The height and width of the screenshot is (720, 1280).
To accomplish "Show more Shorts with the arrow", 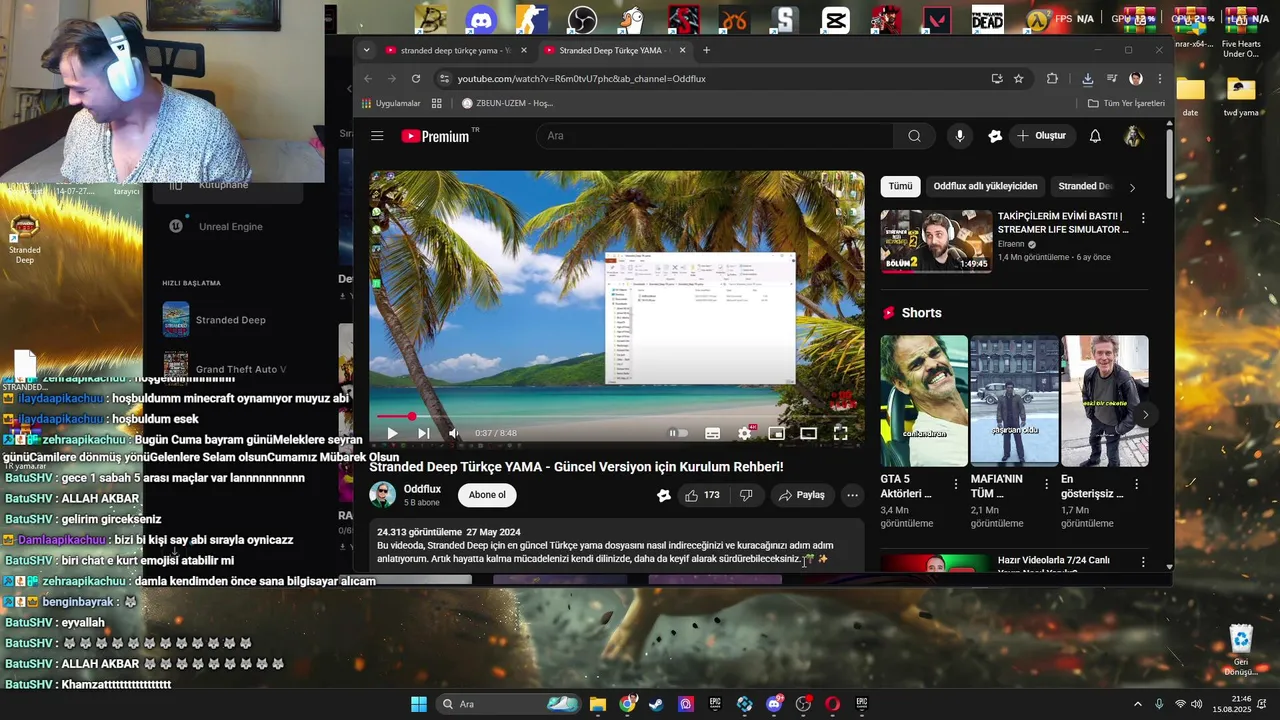I will click(1145, 414).
